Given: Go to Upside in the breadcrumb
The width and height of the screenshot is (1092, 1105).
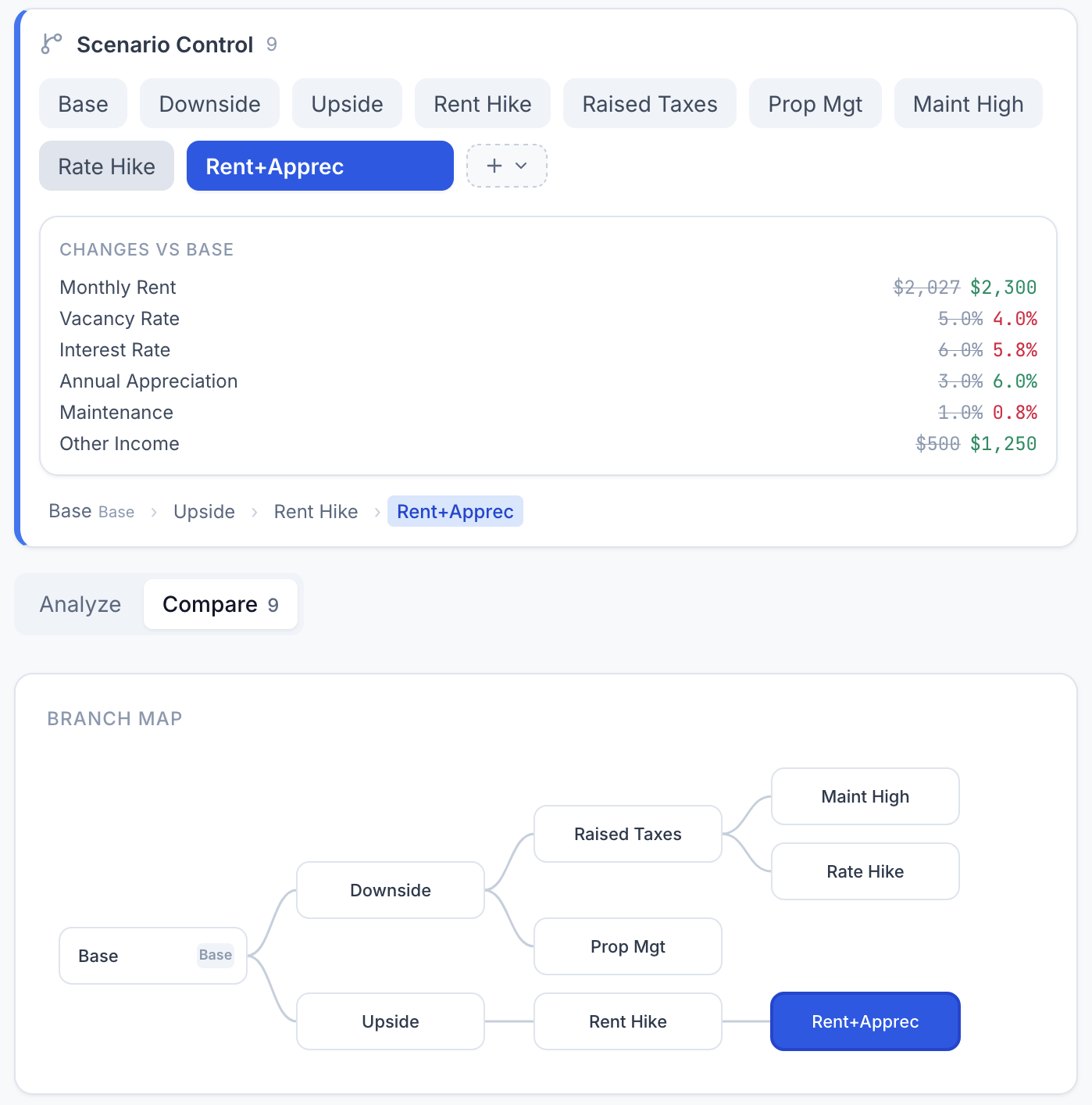Looking at the screenshot, I should (x=204, y=512).
